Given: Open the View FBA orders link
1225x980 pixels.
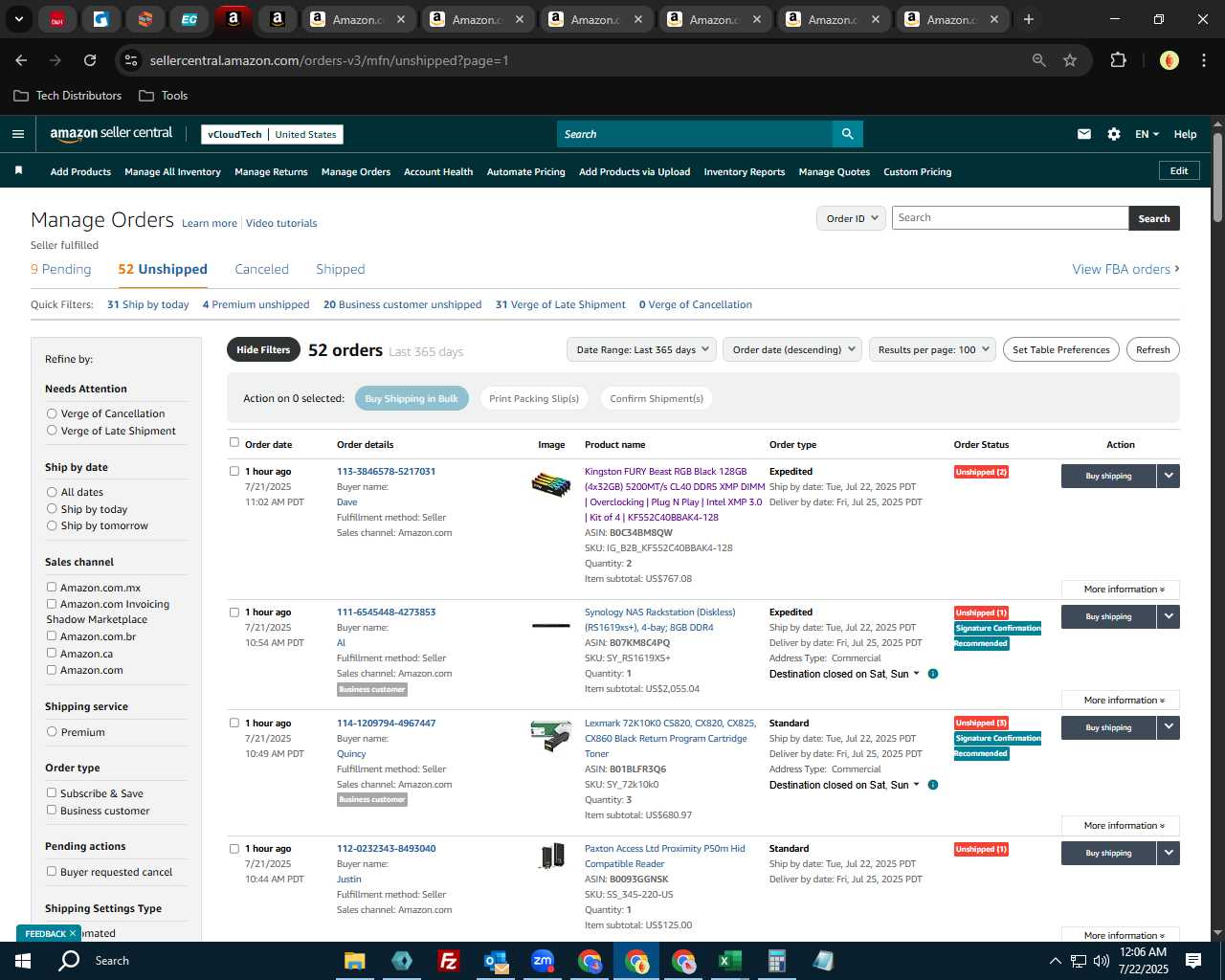Looking at the screenshot, I should pos(1125,269).
